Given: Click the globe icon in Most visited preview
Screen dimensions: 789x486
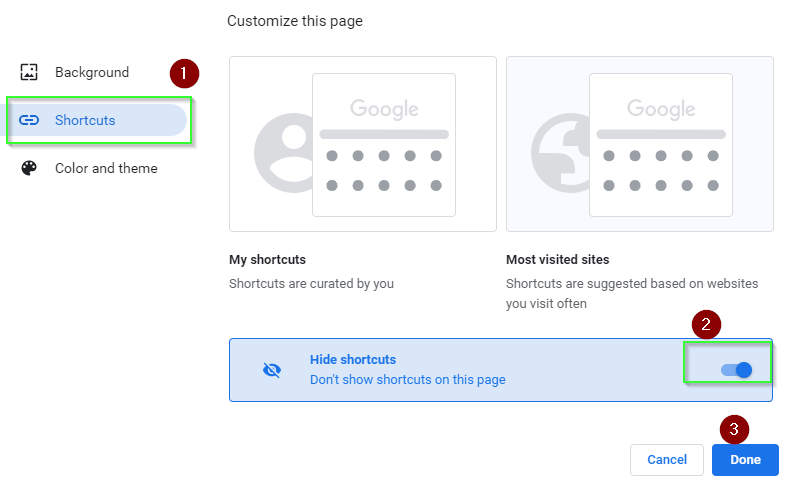Looking at the screenshot, I should pyautogui.click(x=561, y=153).
